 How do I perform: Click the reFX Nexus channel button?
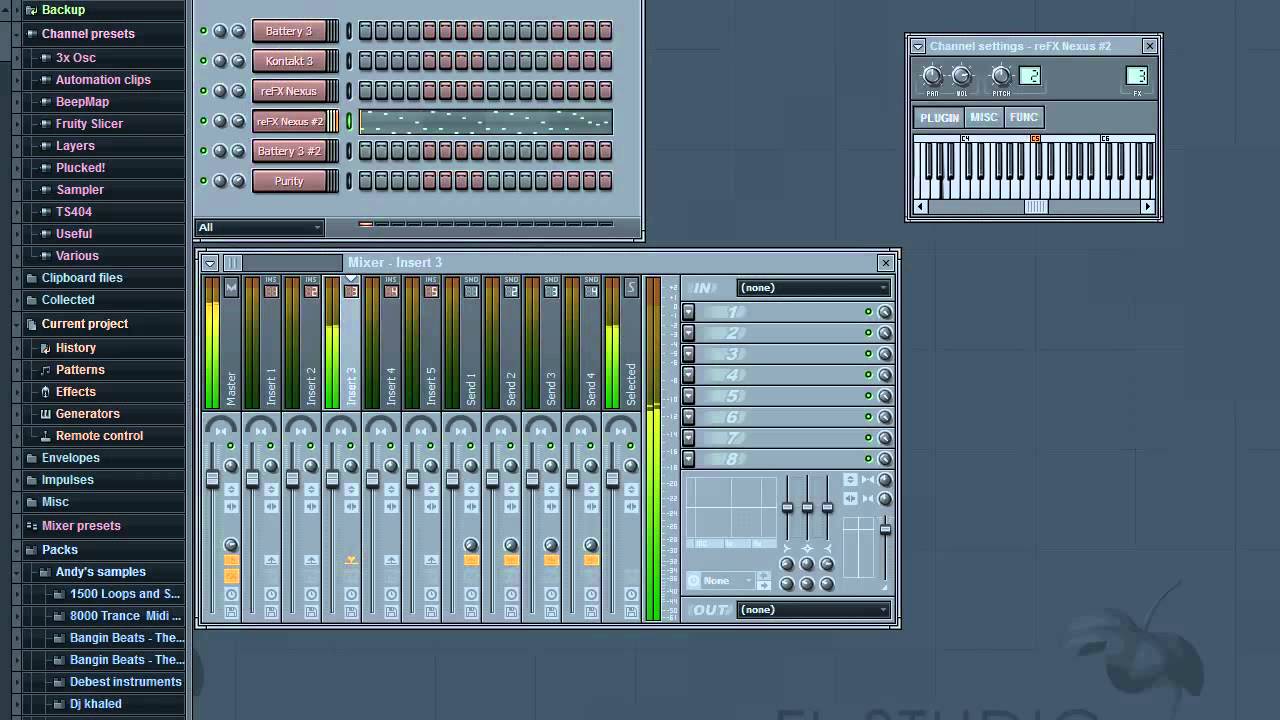point(289,91)
